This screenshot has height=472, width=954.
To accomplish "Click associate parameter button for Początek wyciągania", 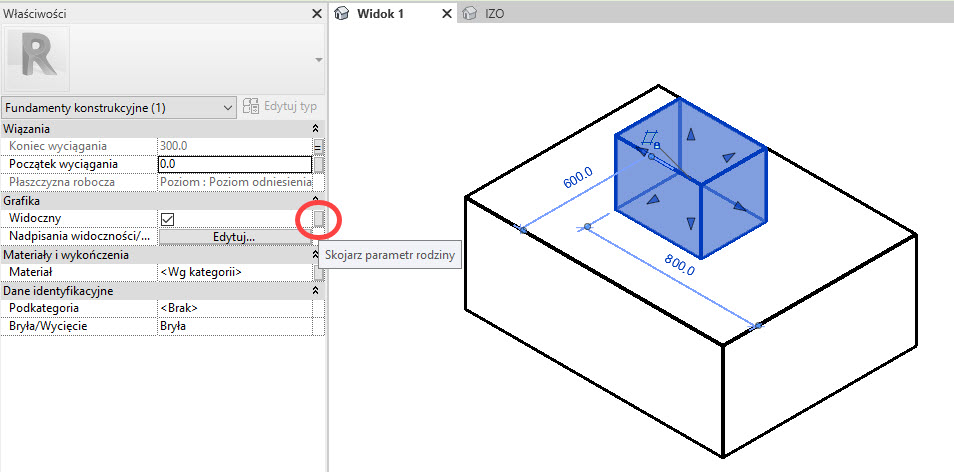I will pyautogui.click(x=318, y=164).
